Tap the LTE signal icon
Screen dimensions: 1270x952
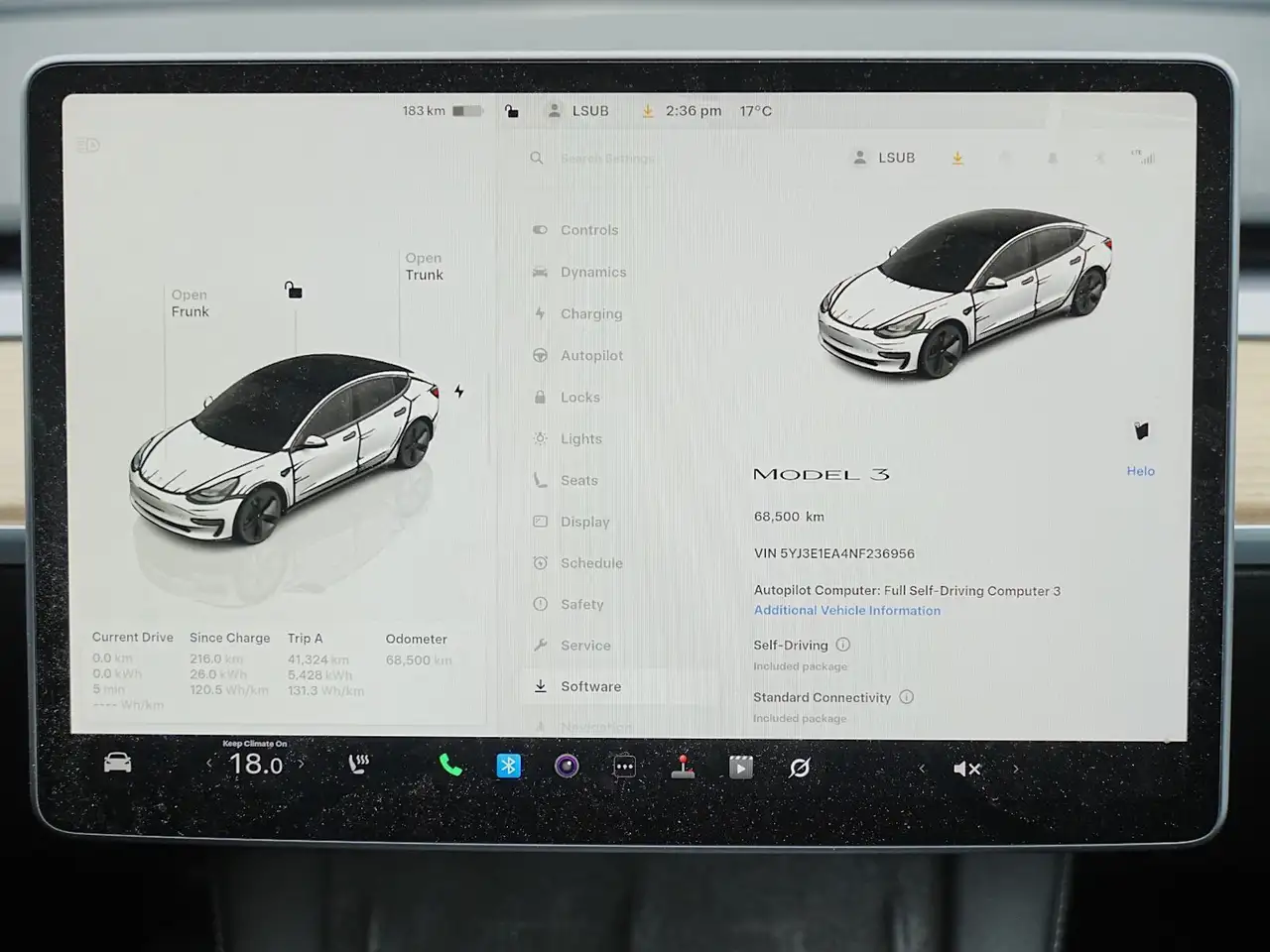pos(1144,156)
